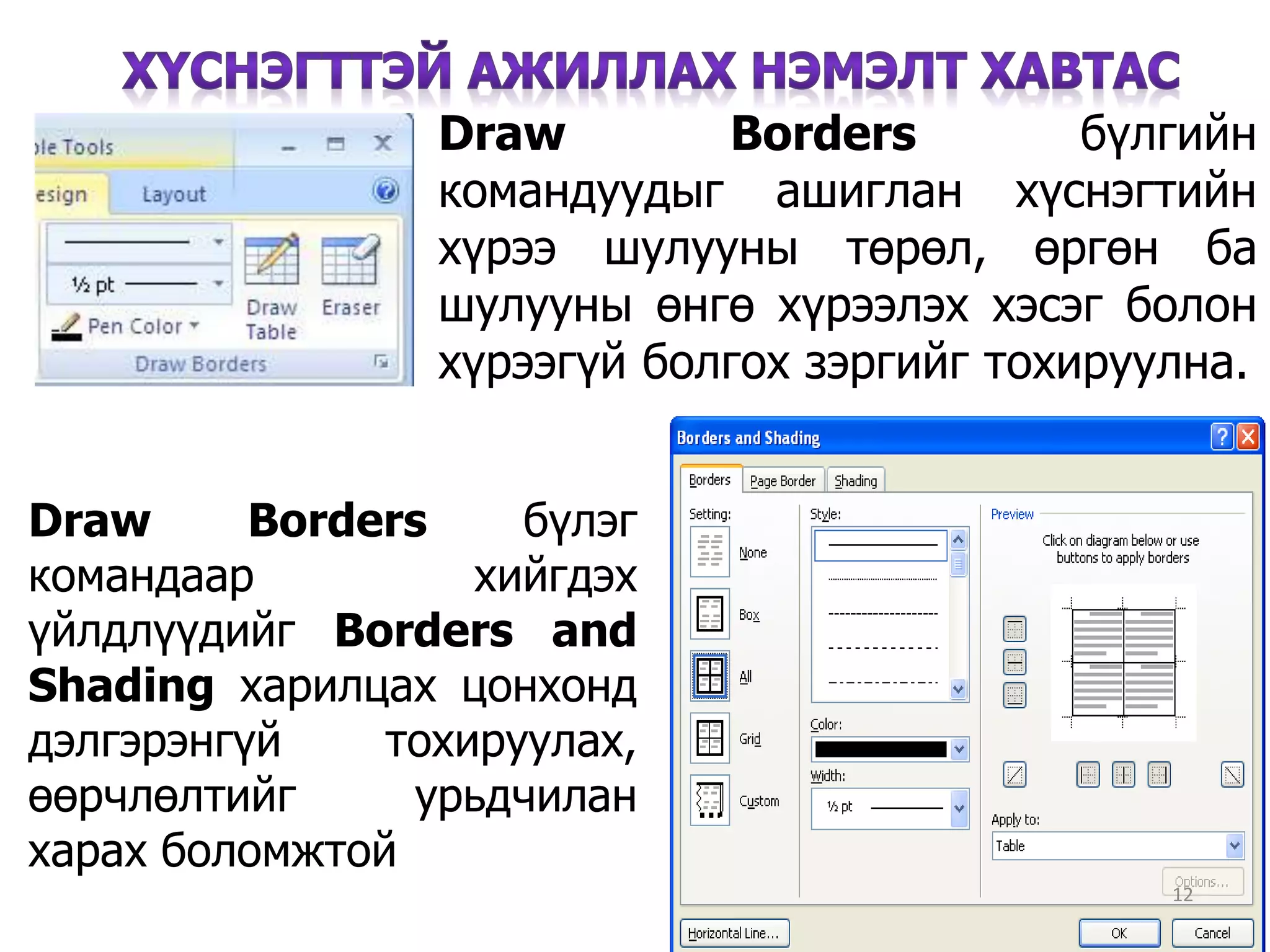The height and width of the screenshot is (952, 1270).
Task: Click the border preview diagram
Action: tap(1123, 663)
